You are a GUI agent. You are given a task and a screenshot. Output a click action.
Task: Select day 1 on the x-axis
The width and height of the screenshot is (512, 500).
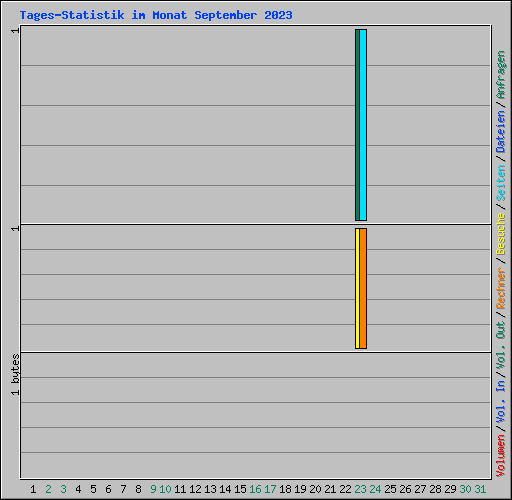click(33, 489)
